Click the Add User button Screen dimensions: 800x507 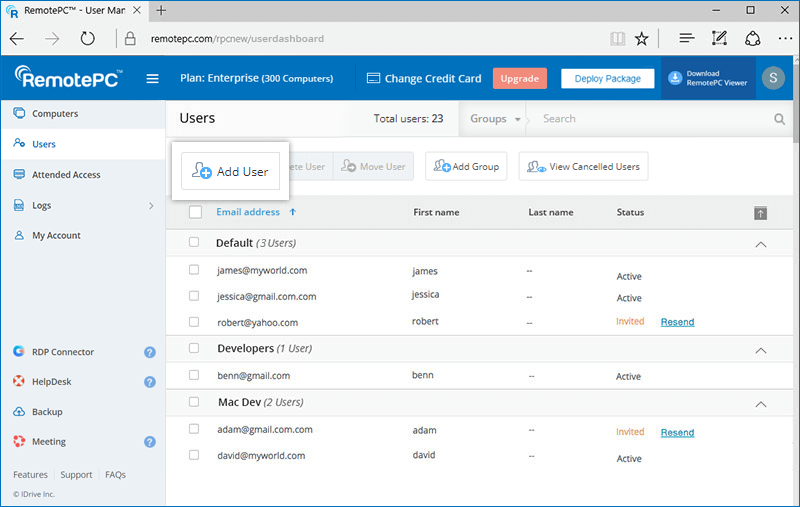(230, 171)
